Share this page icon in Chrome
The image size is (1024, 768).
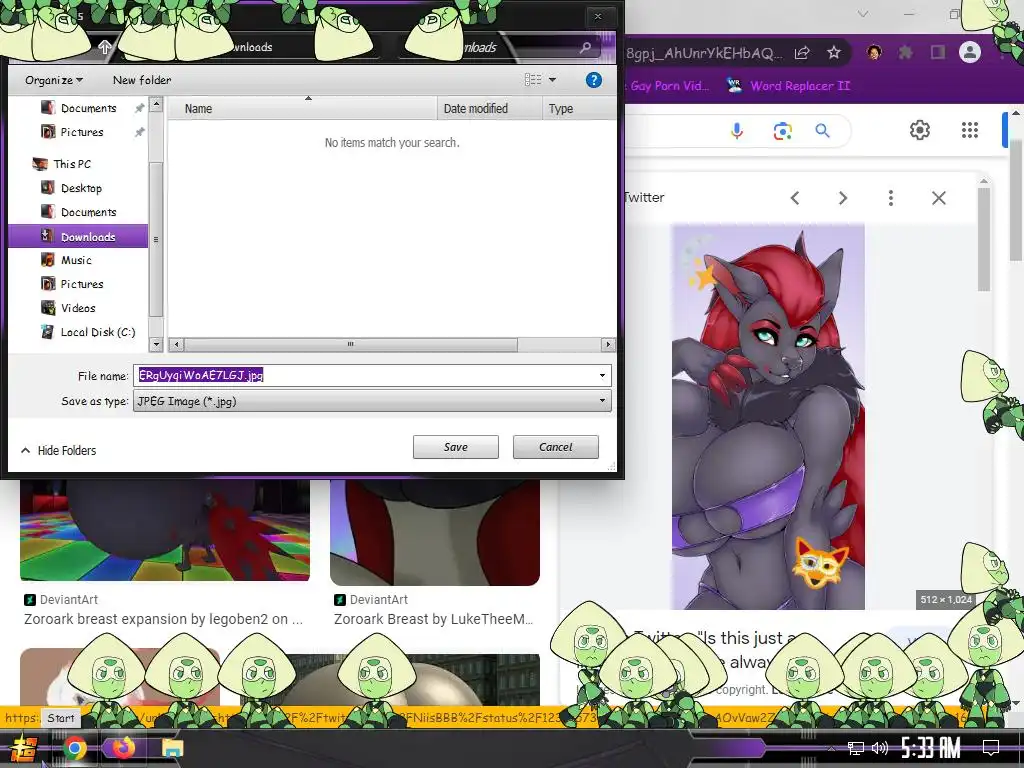pyautogui.click(x=802, y=53)
